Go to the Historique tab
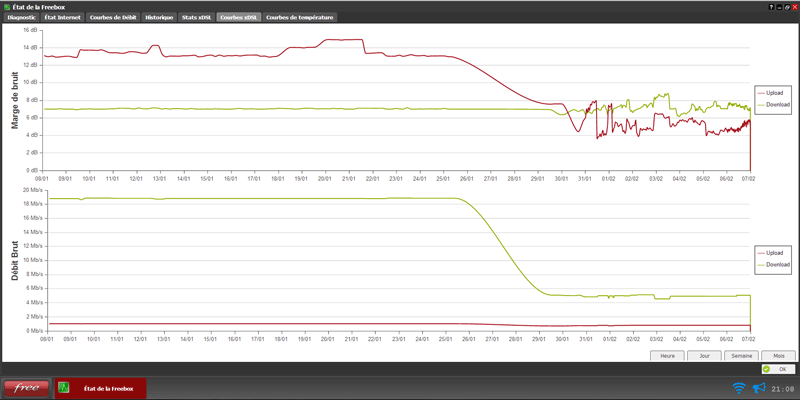 158,17
